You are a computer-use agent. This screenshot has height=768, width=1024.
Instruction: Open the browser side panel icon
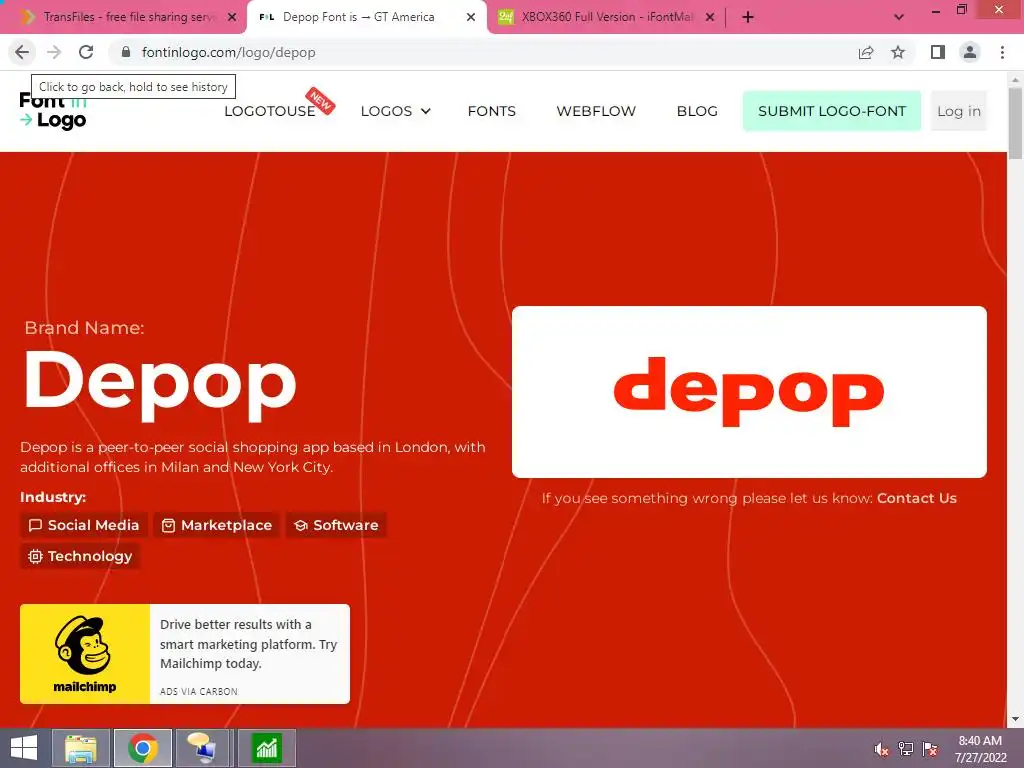[938, 52]
